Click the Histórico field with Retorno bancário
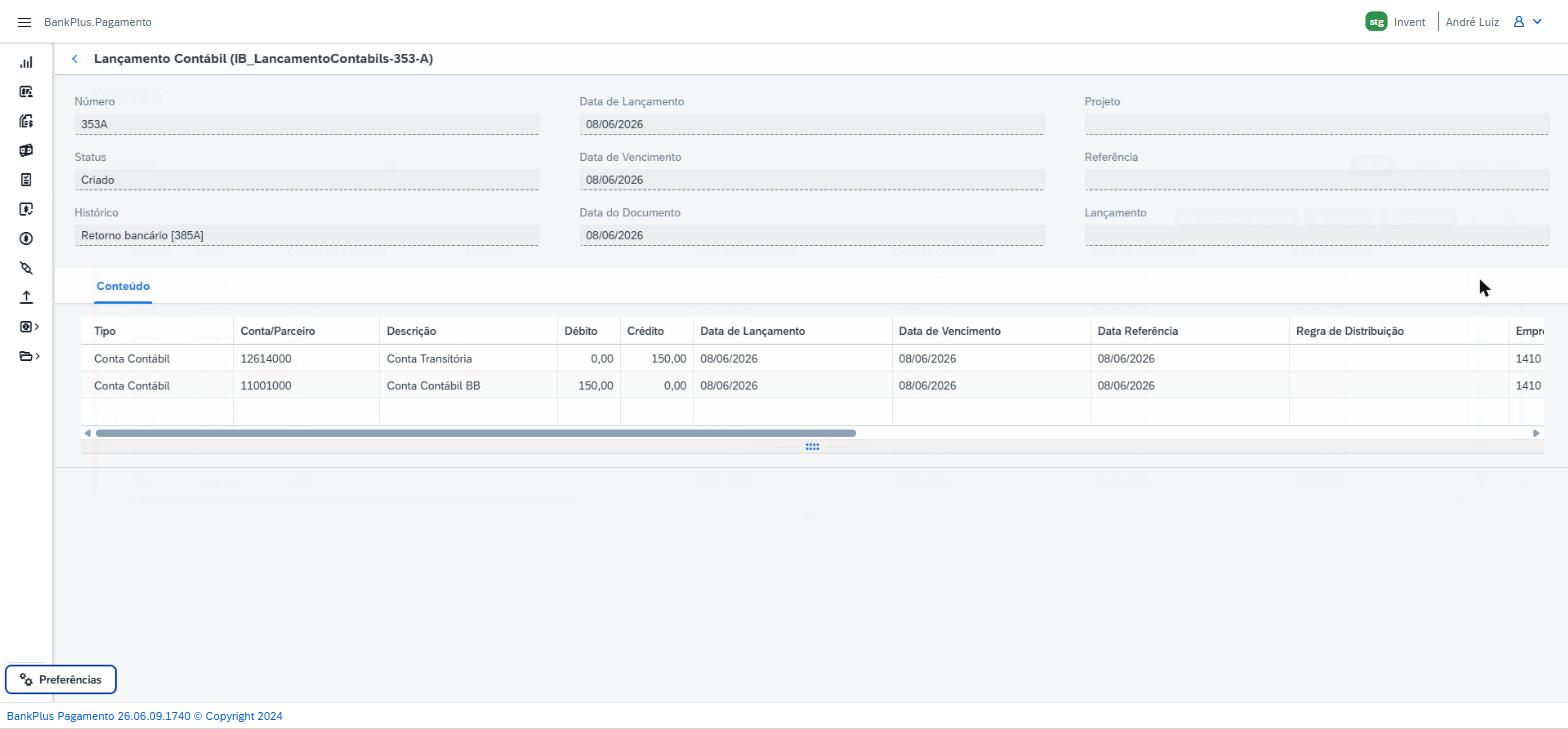1568x729 pixels. tap(307, 235)
